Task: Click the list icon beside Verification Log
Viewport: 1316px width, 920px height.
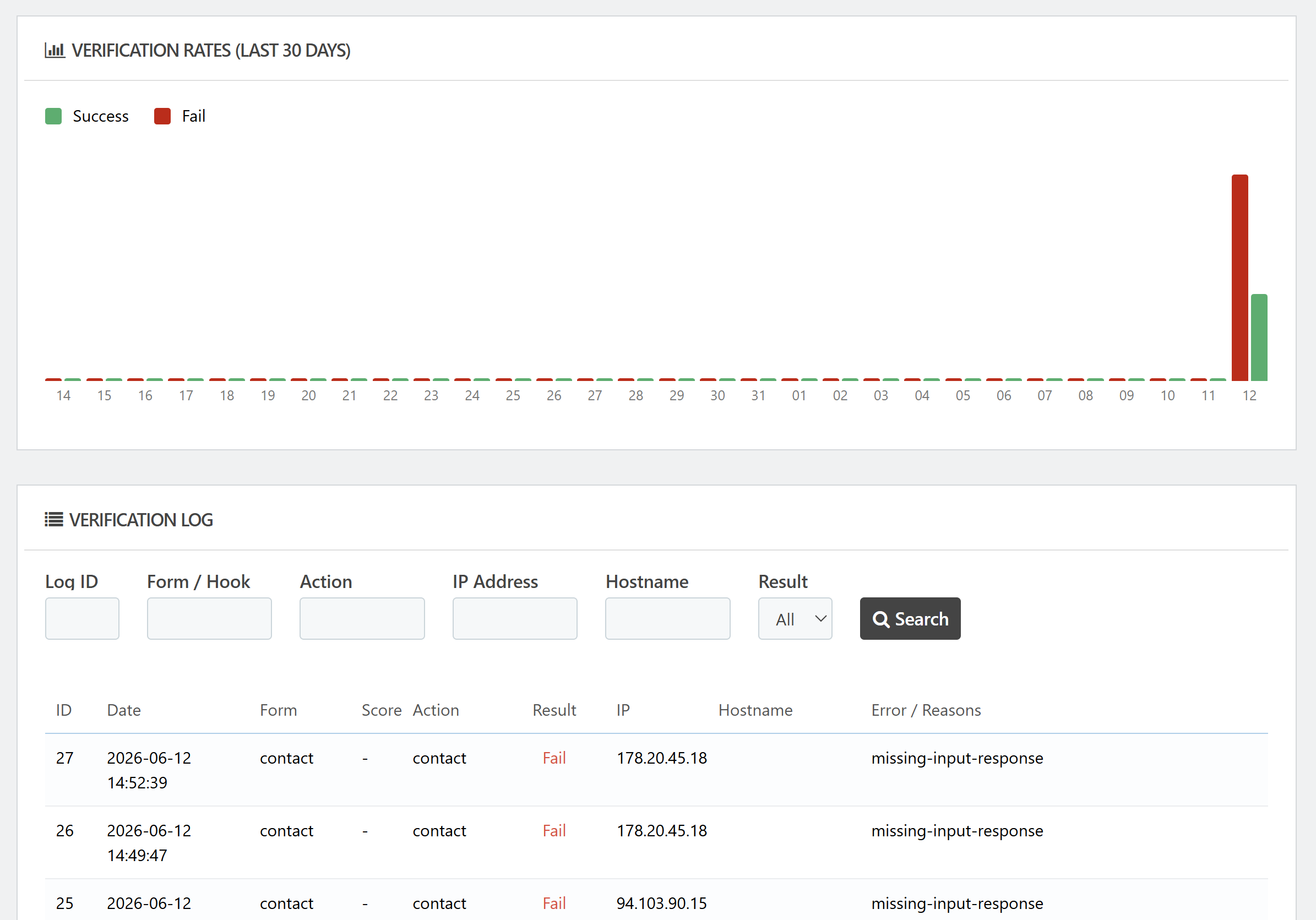Action: click(x=54, y=520)
